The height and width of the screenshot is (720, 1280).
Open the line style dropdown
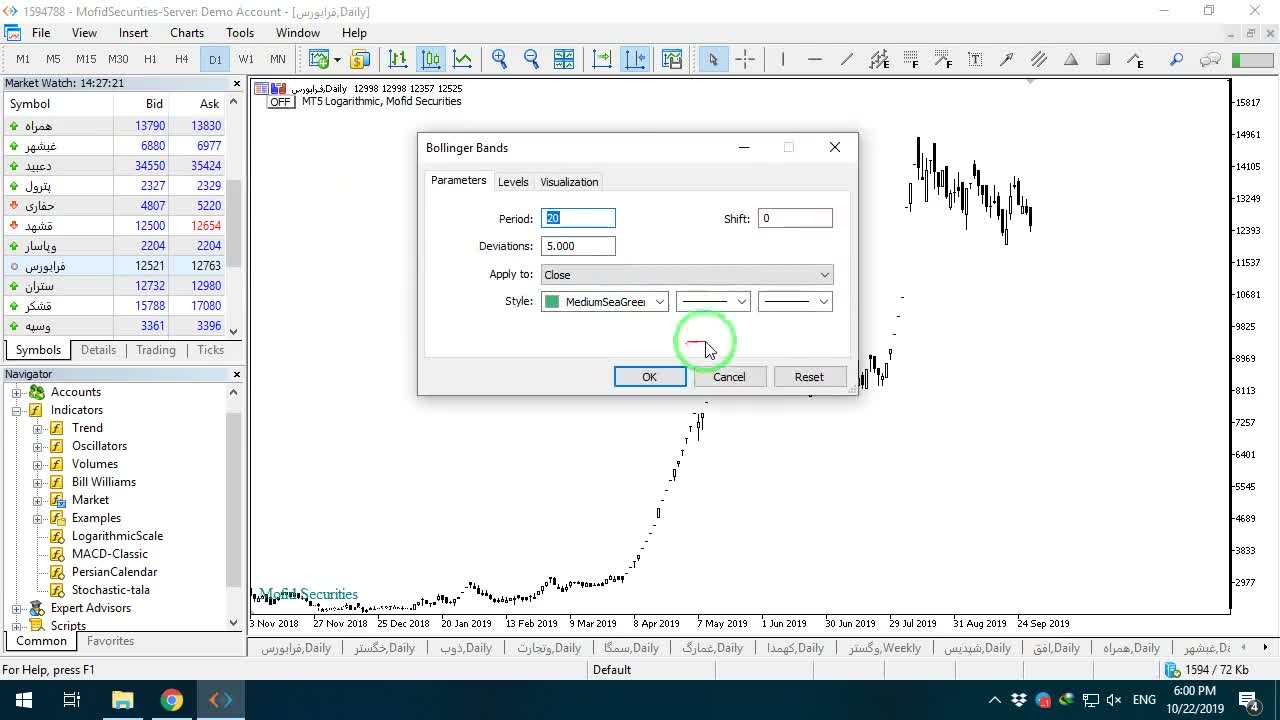pos(713,302)
